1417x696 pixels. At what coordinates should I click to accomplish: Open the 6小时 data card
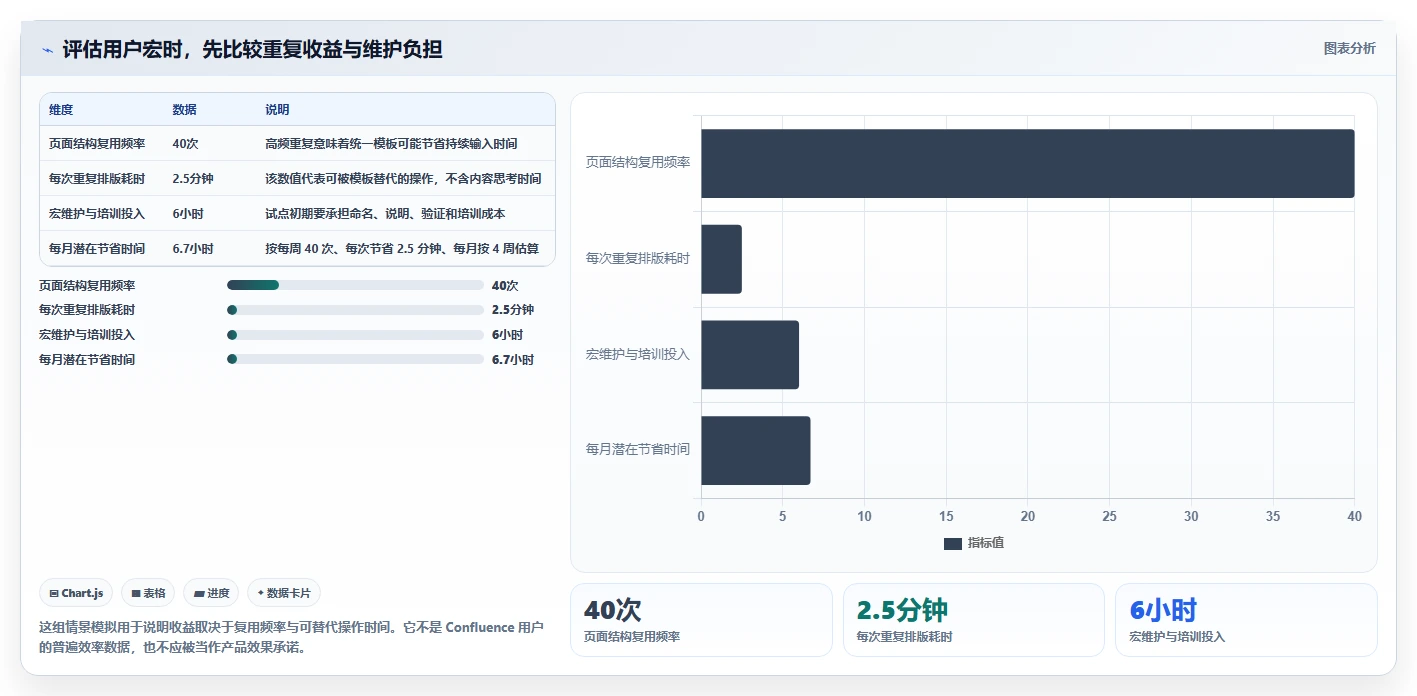tap(1246, 620)
